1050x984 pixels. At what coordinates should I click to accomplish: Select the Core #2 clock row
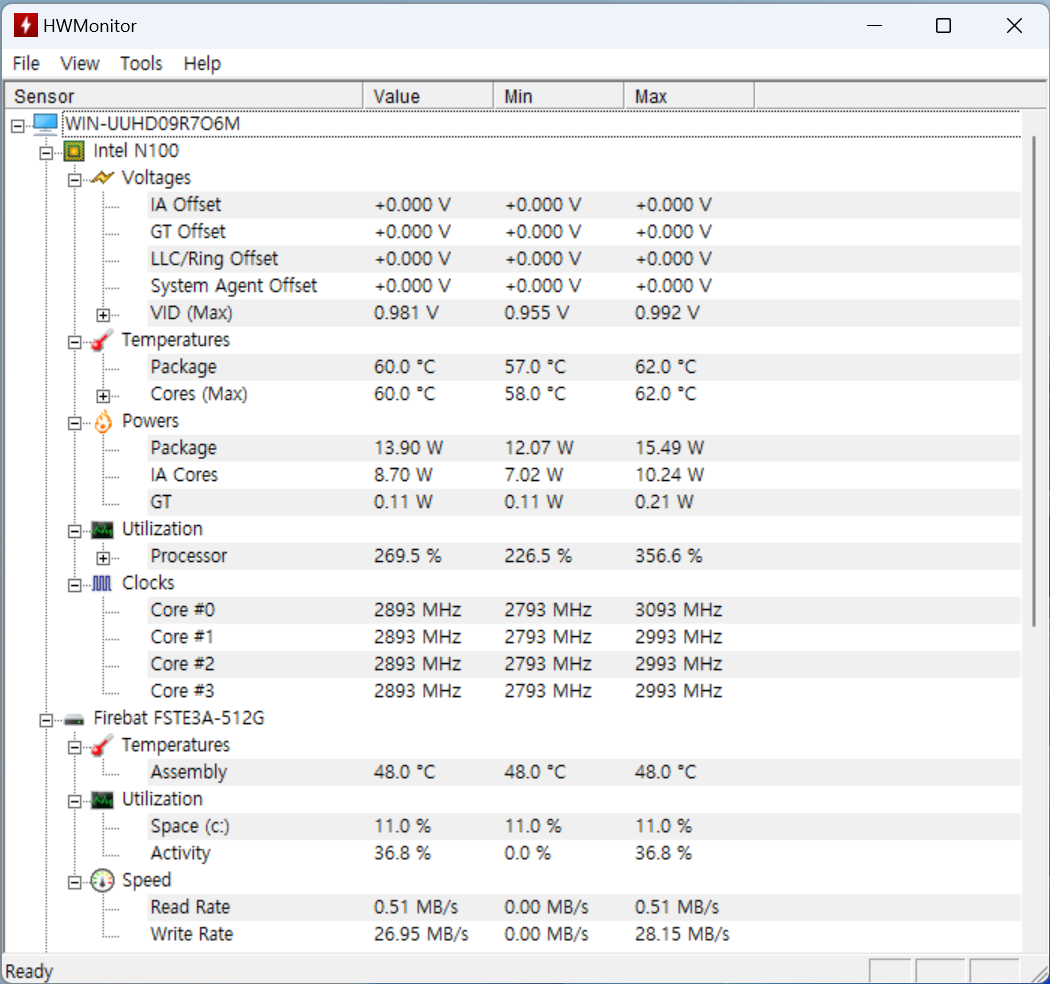(x=583, y=664)
